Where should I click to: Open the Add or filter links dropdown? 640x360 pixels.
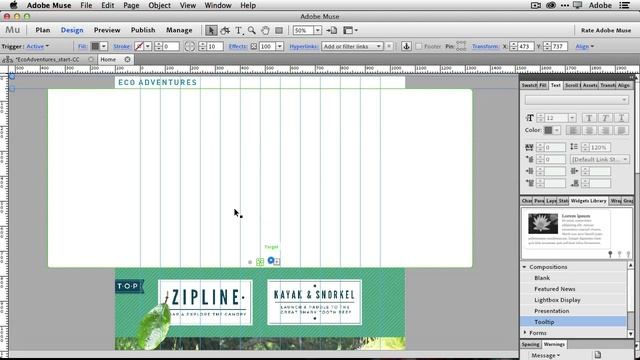pyautogui.click(x=352, y=47)
